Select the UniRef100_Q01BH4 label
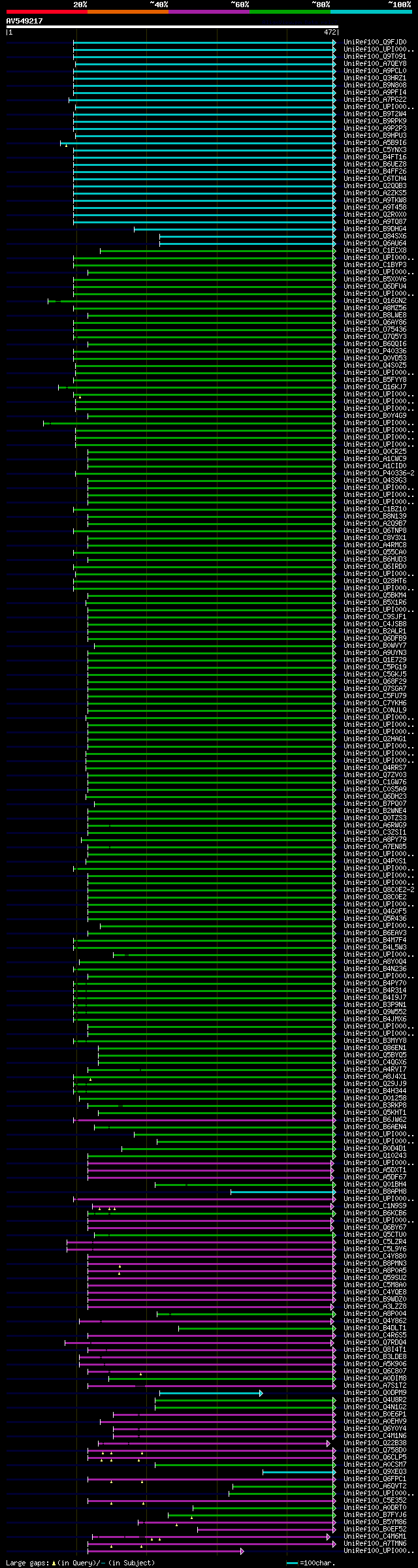Viewport: 418px width, 1568px height. [375, 1185]
